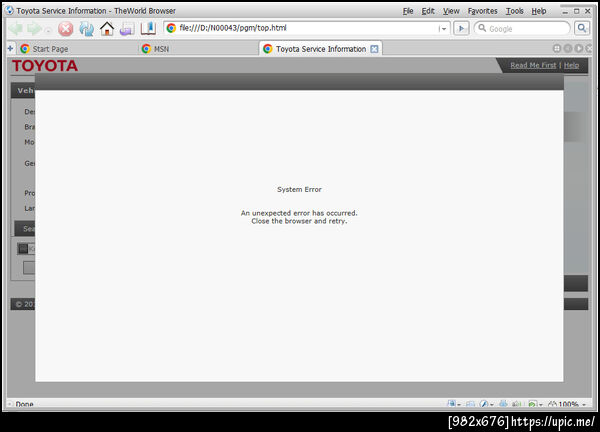Switch to the MSN tab
The image size is (600, 432).
pos(197,49)
